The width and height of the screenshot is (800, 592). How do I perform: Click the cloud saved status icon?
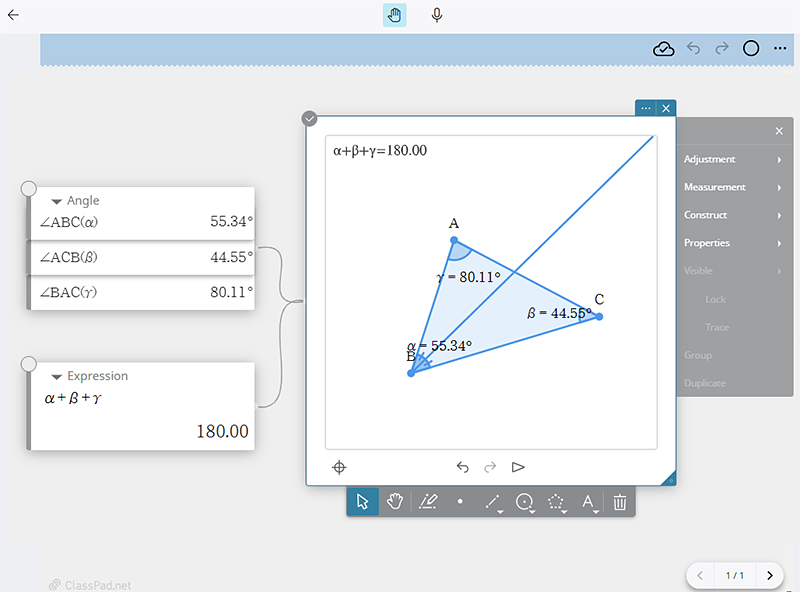[663, 49]
